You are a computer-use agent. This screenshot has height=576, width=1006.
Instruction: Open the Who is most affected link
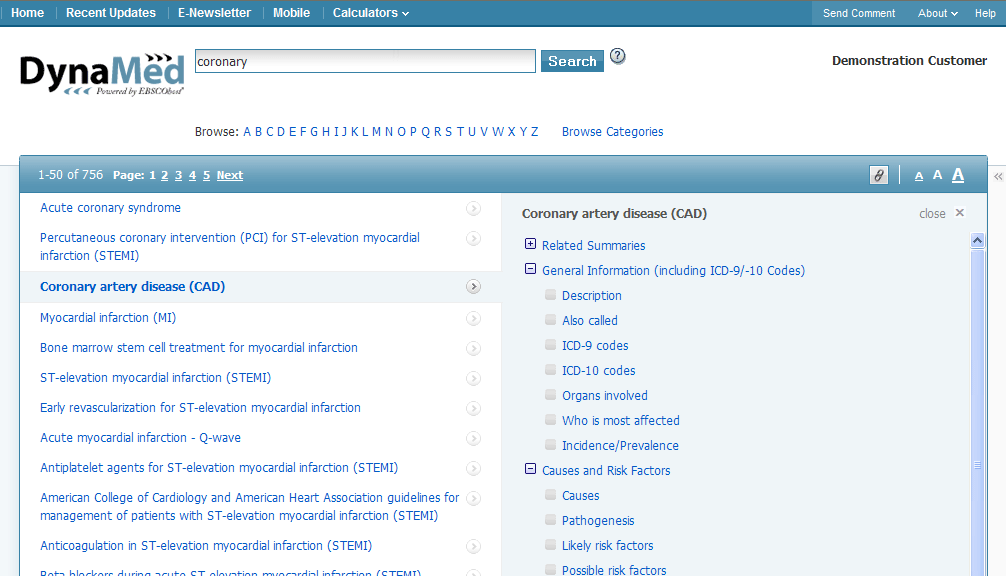click(620, 421)
